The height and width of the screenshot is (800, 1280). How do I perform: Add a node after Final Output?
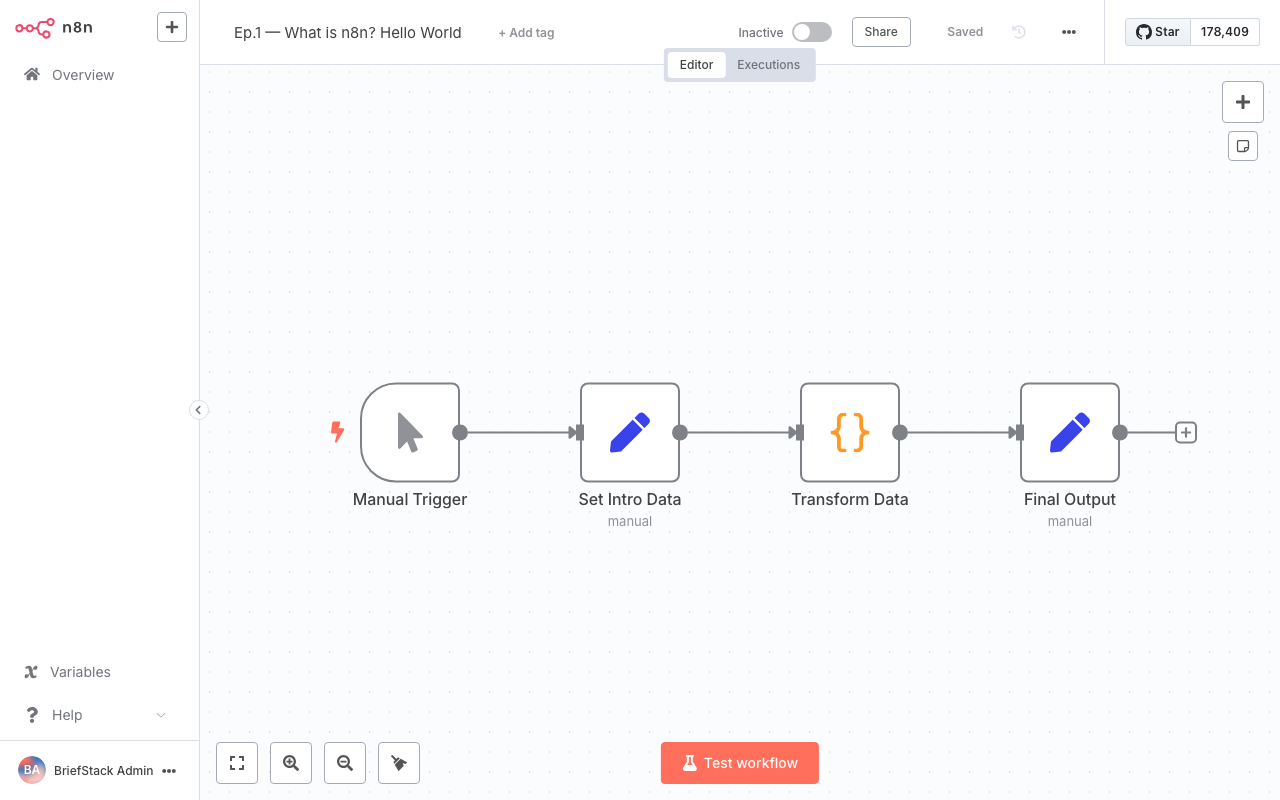(x=1185, y=432)
